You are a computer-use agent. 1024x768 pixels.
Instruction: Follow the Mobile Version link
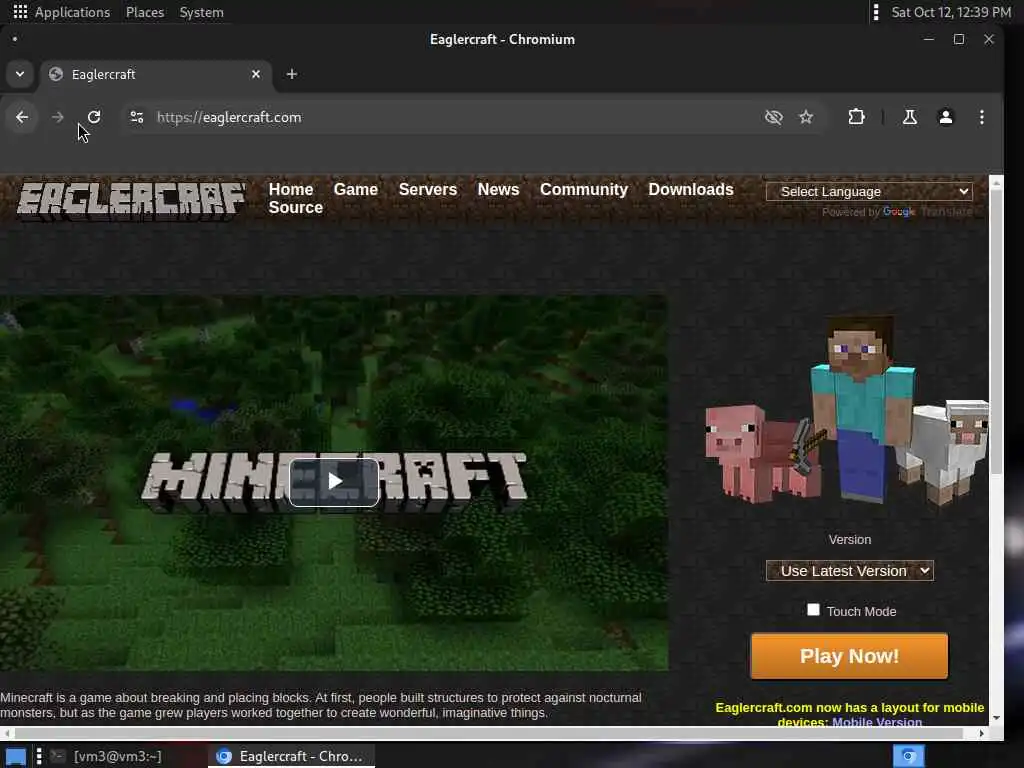[877, 722]
